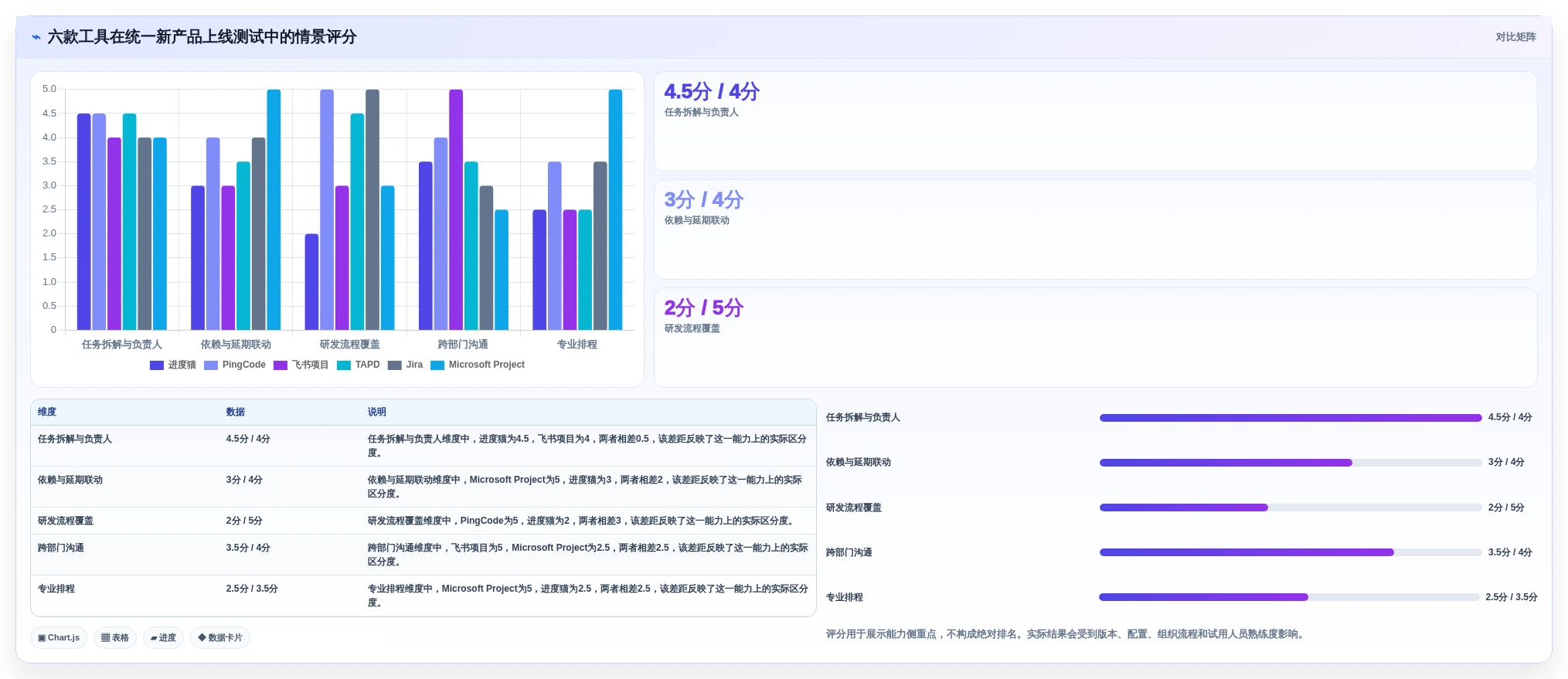Click the 对比矩阵 tag in the header

pos(1515,37)
